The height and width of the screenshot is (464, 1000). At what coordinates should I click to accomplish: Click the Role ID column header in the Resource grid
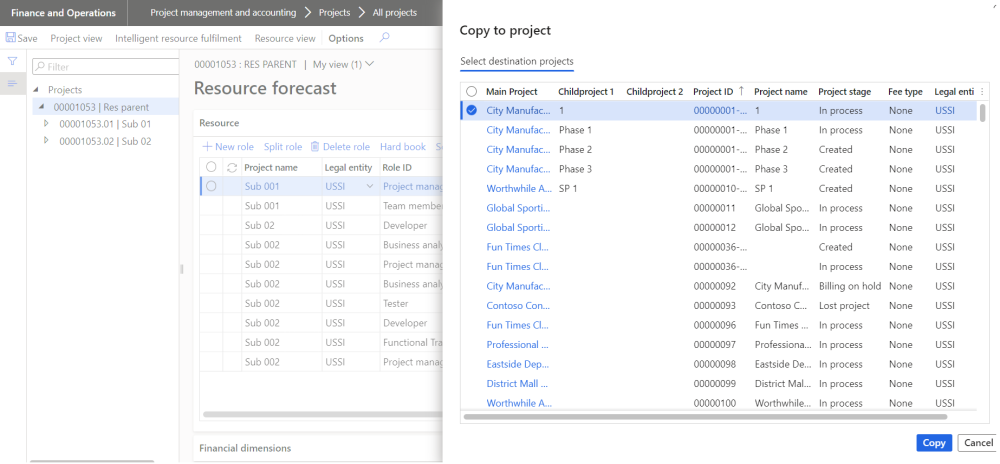(397, 167)
